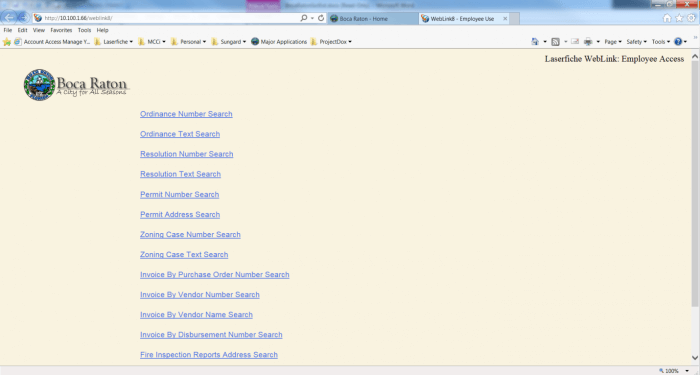Expand the Laserfiche favorites folder

click(x=114, y=42)
